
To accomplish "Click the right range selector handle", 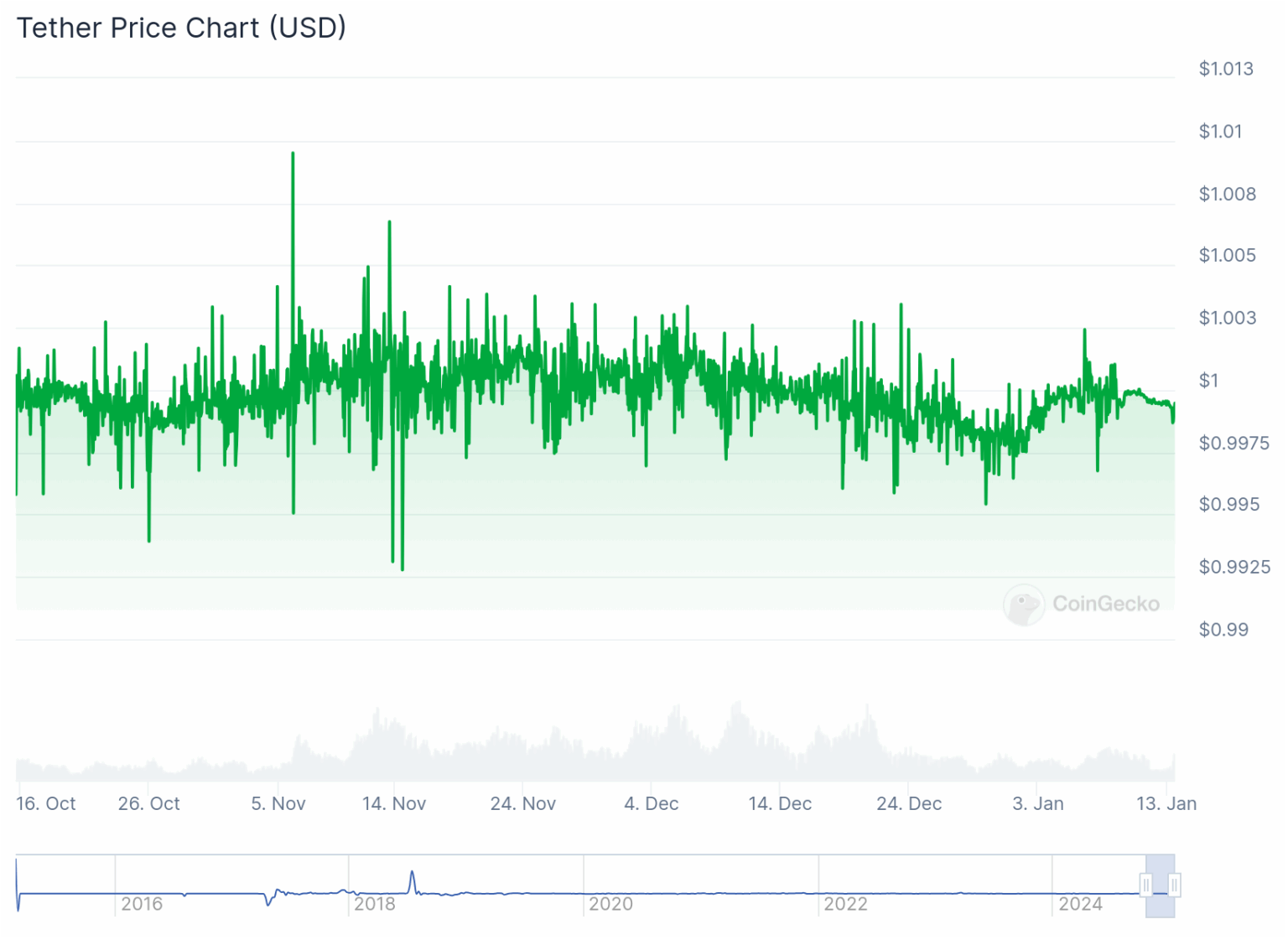I will pos(1174,885).
